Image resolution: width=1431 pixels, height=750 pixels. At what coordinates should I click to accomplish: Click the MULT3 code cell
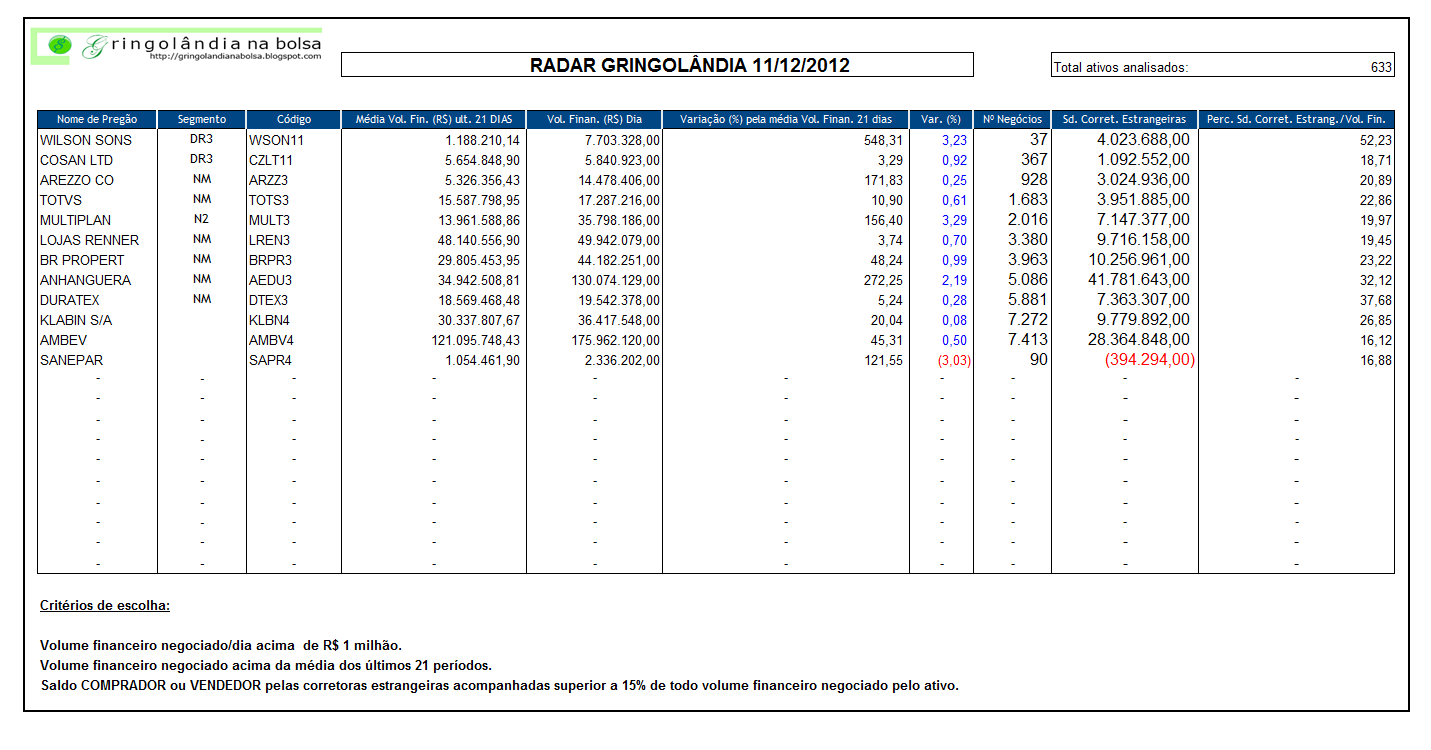(x=269, y=220)
